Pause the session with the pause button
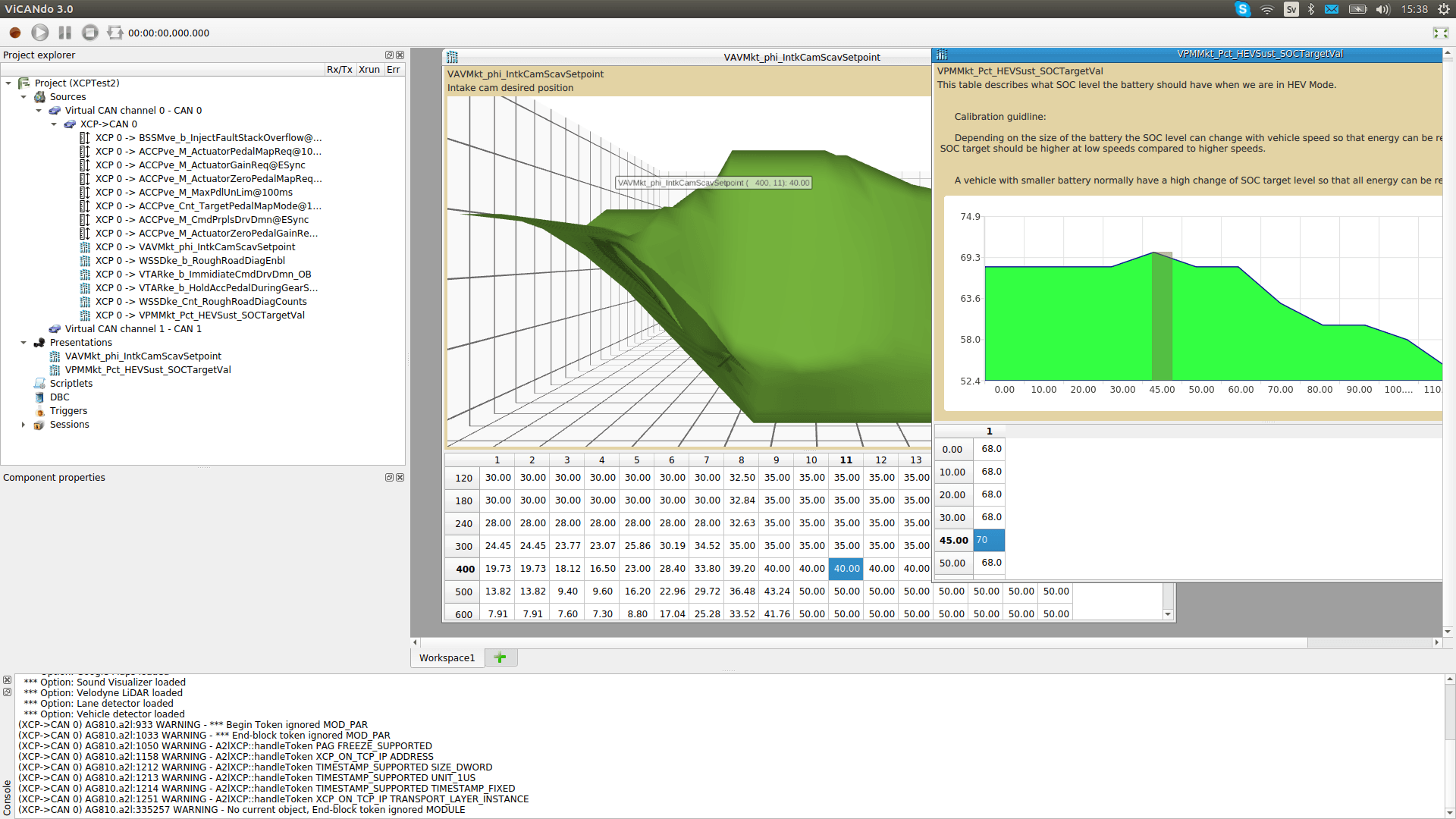Viewport: 1456px width, 819px height. [65, 33]
